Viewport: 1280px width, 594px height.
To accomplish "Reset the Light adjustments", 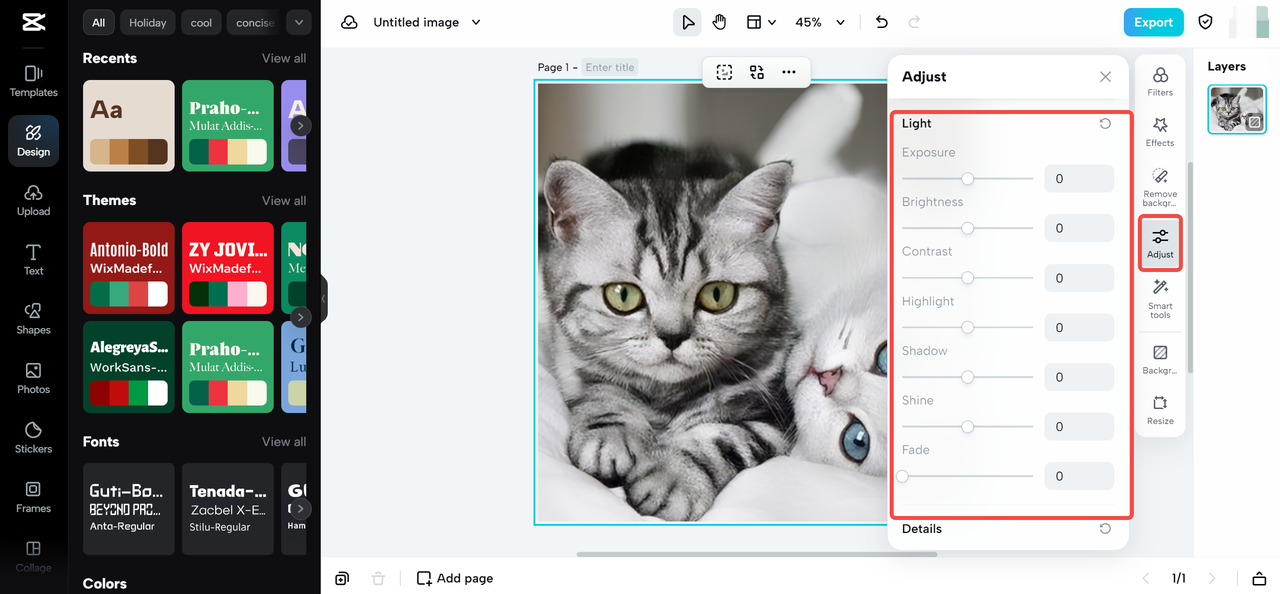I will (1105, 124).
